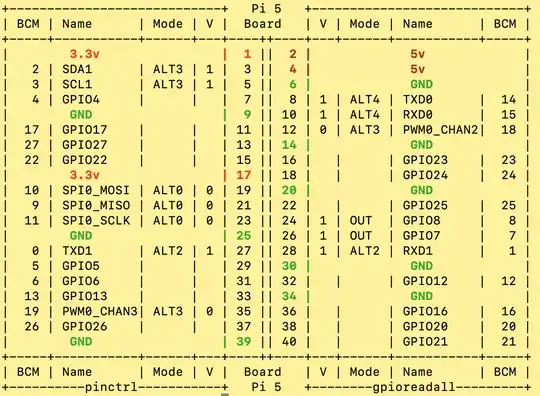
Task: Select the SCL1 pin name
Action: pos(77,84)
